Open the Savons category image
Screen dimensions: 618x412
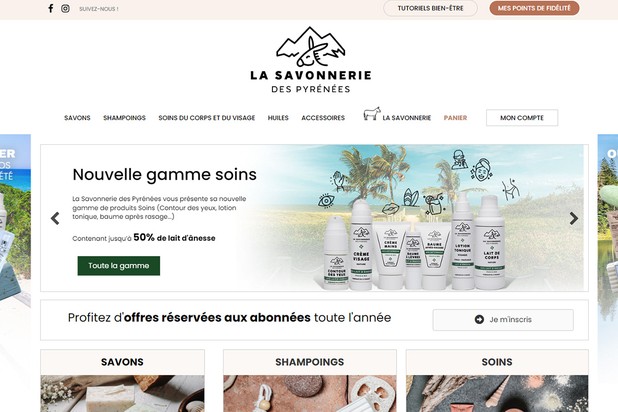pos(122,393)
